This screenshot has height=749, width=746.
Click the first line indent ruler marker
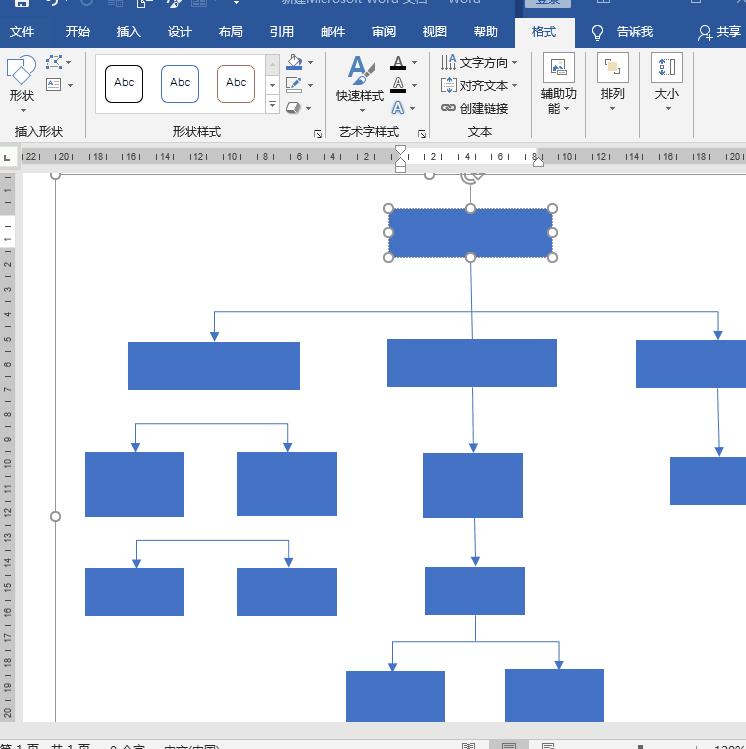tap(401, 150)
